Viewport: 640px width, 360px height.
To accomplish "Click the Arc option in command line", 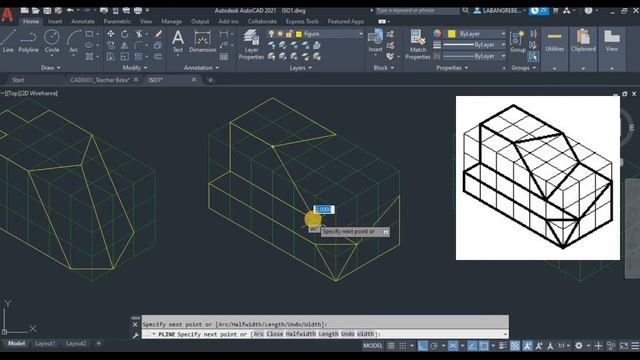I will [x=259, y=334].
